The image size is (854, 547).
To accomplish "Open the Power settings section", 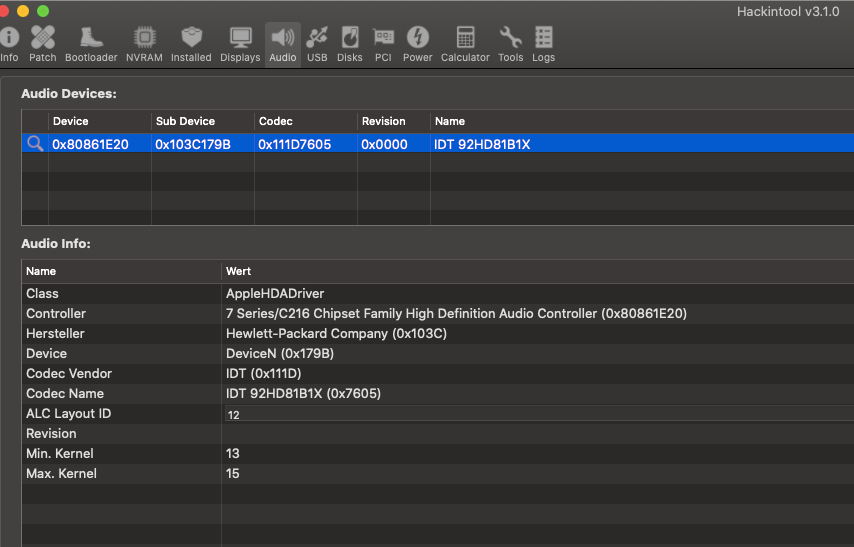I will click(418, 38).
